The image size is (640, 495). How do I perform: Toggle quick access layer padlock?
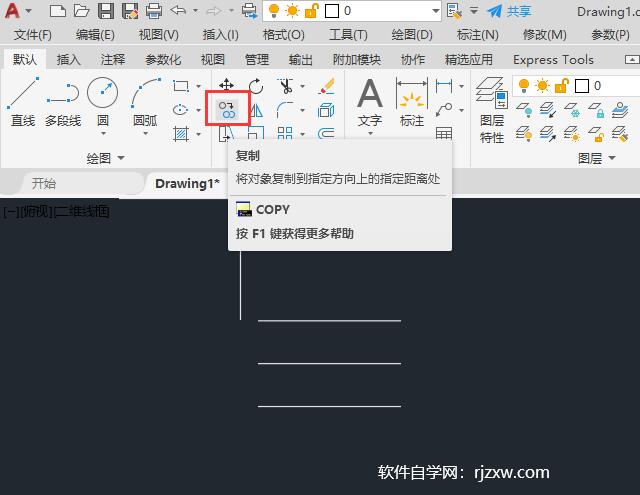click(311, 11)
